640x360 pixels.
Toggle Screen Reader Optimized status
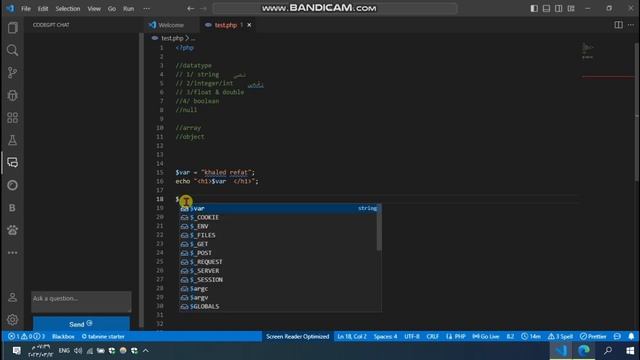point(298,336)
